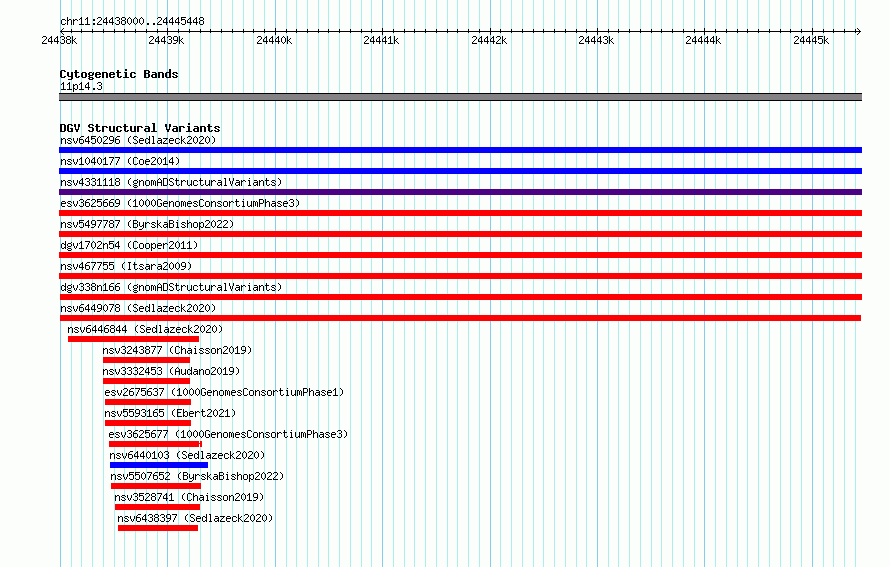Select the red bar under esv2675637
The image size is (890, 567).
[x=148, y=402]
